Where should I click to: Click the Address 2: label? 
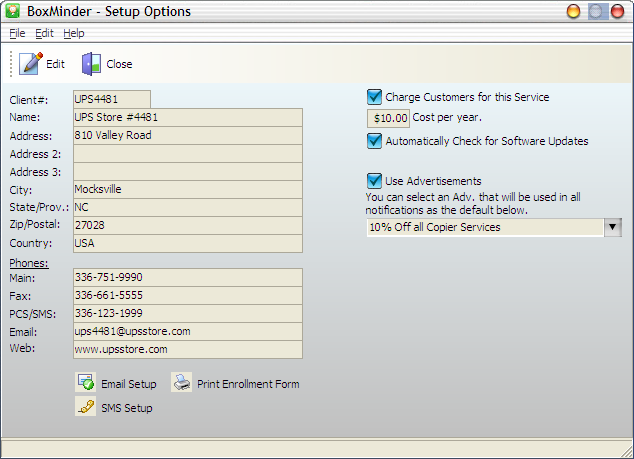tap(35, 154)
